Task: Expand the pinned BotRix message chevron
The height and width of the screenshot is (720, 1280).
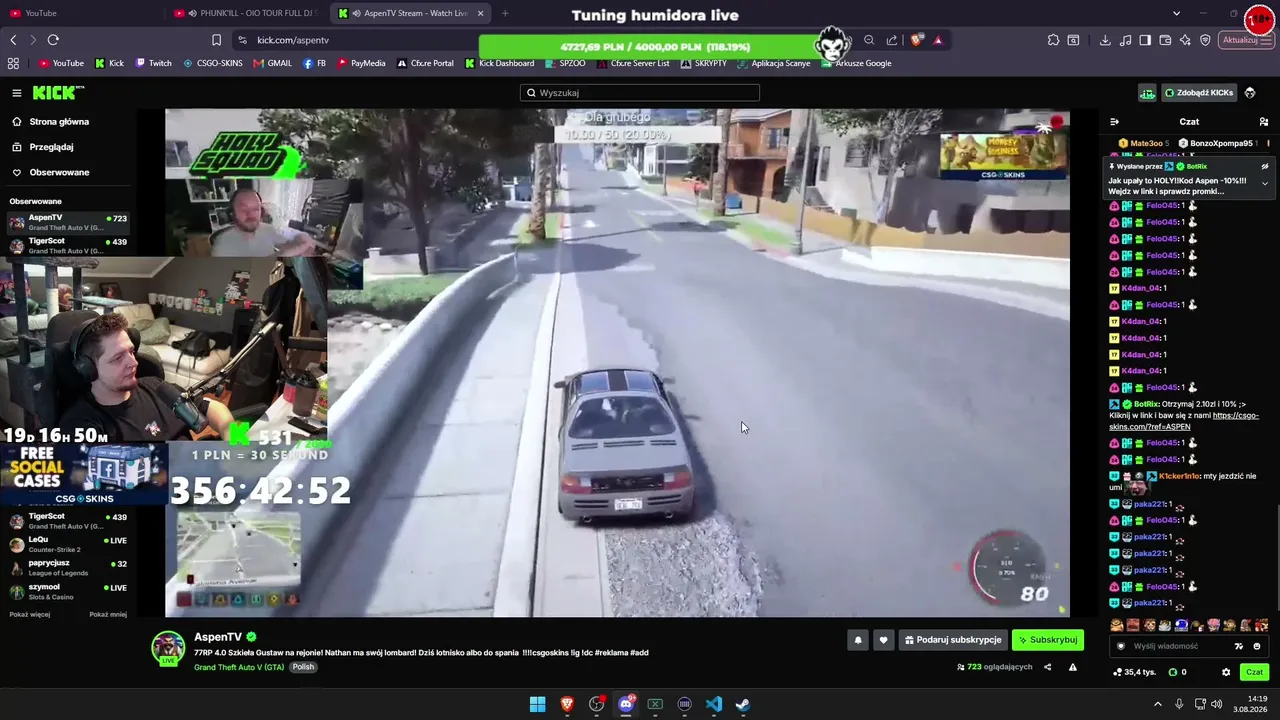Action: click(x=1265, y=184)
